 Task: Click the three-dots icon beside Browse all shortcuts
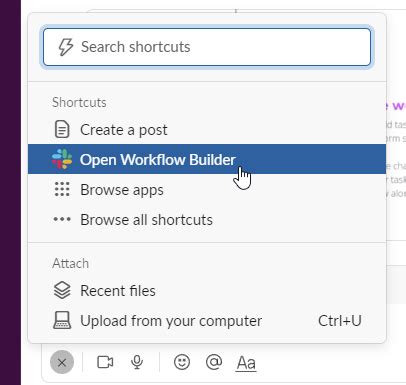62,219
